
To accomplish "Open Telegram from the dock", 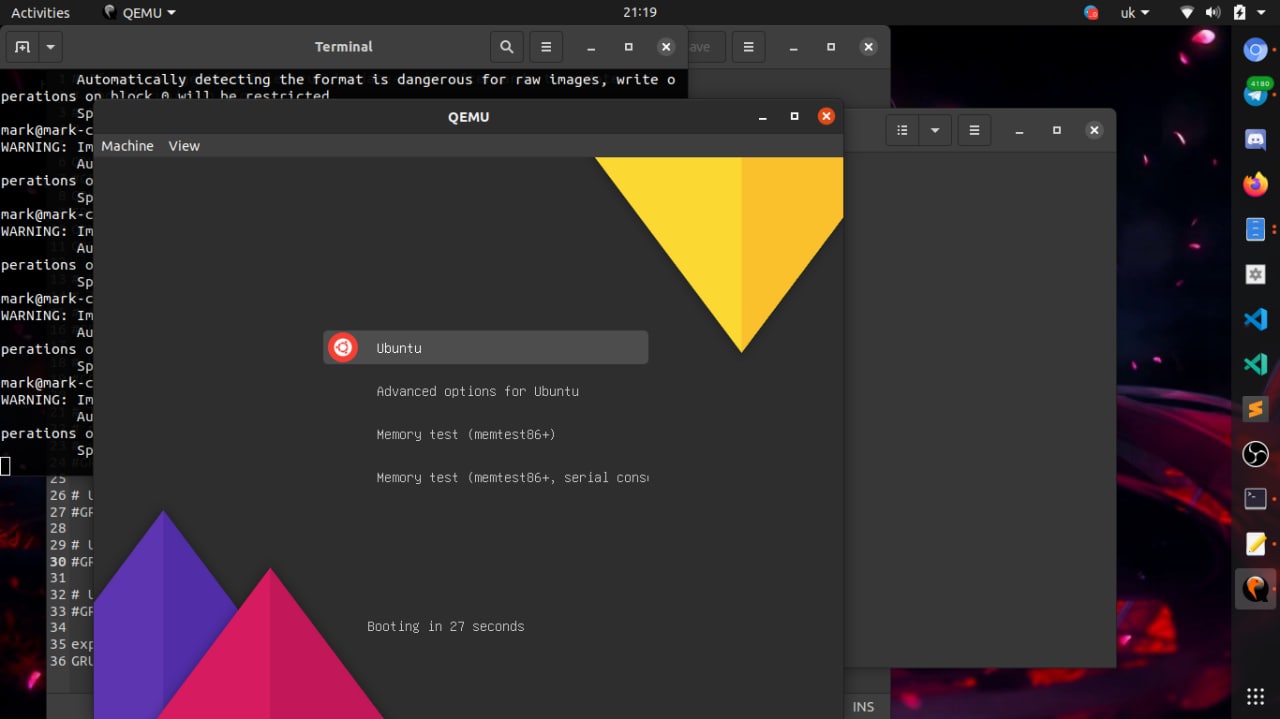I will coord(1255,93).
